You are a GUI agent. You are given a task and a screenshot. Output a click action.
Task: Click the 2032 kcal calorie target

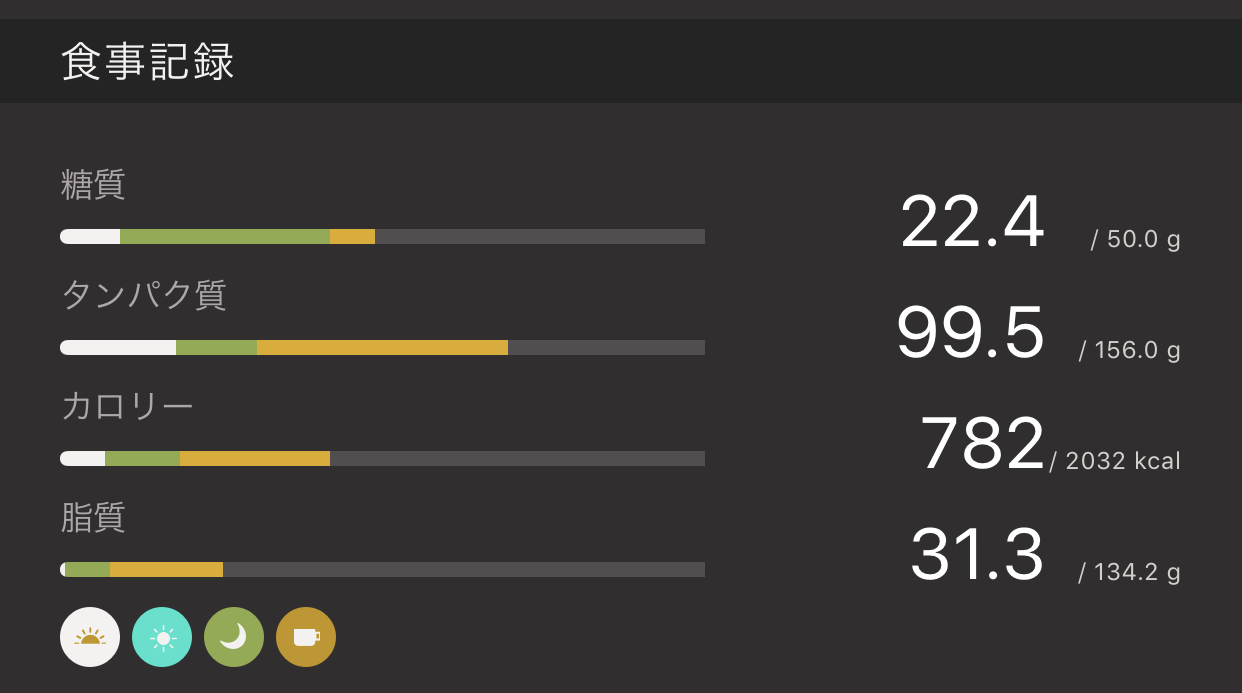(1116, 461)
